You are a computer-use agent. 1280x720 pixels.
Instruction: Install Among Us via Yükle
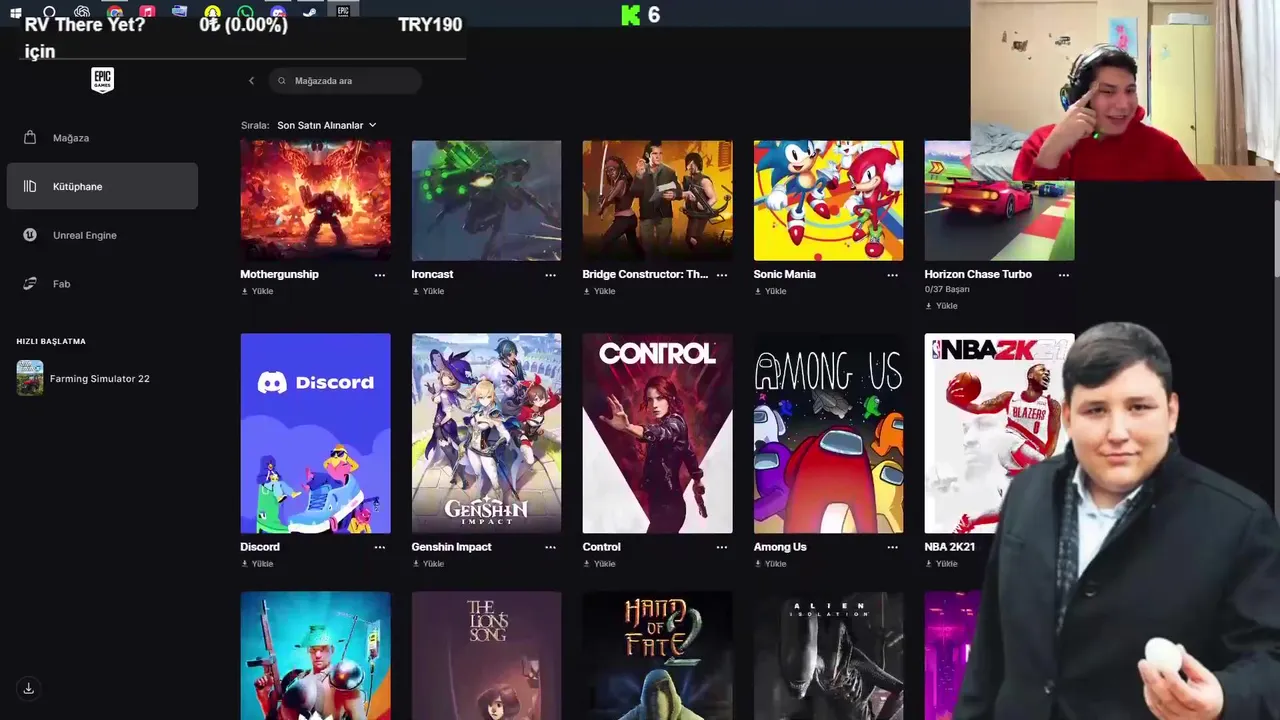pyautogui.click(x=770, y=564)
